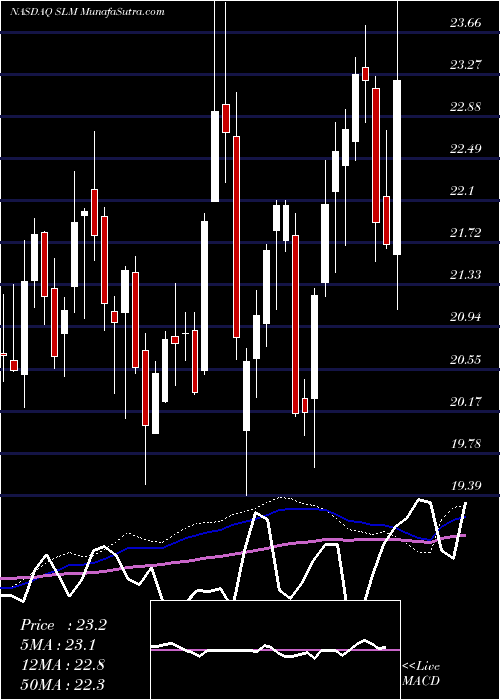Viewport: 500px width, 700px height.
Task: Click the <<Live MACD label
Action: 421,673
